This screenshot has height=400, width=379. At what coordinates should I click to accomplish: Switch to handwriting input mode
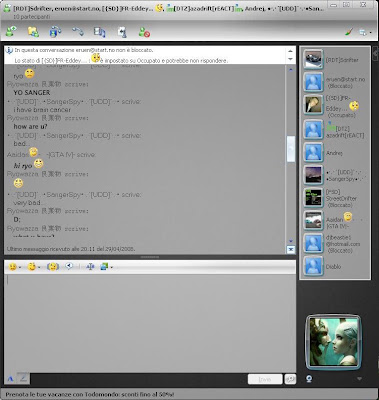(23, 378)
